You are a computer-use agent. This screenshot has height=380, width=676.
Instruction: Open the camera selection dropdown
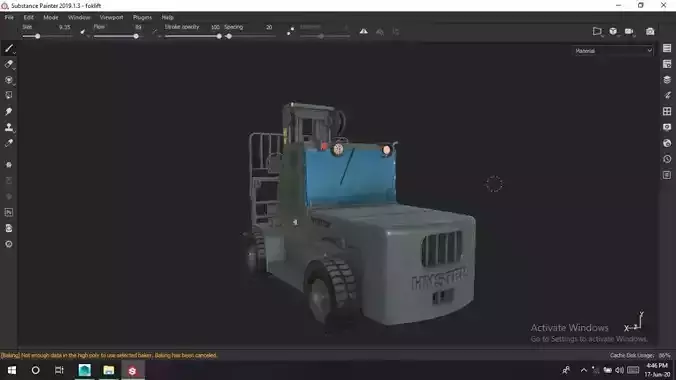click(x=629, y=31)
